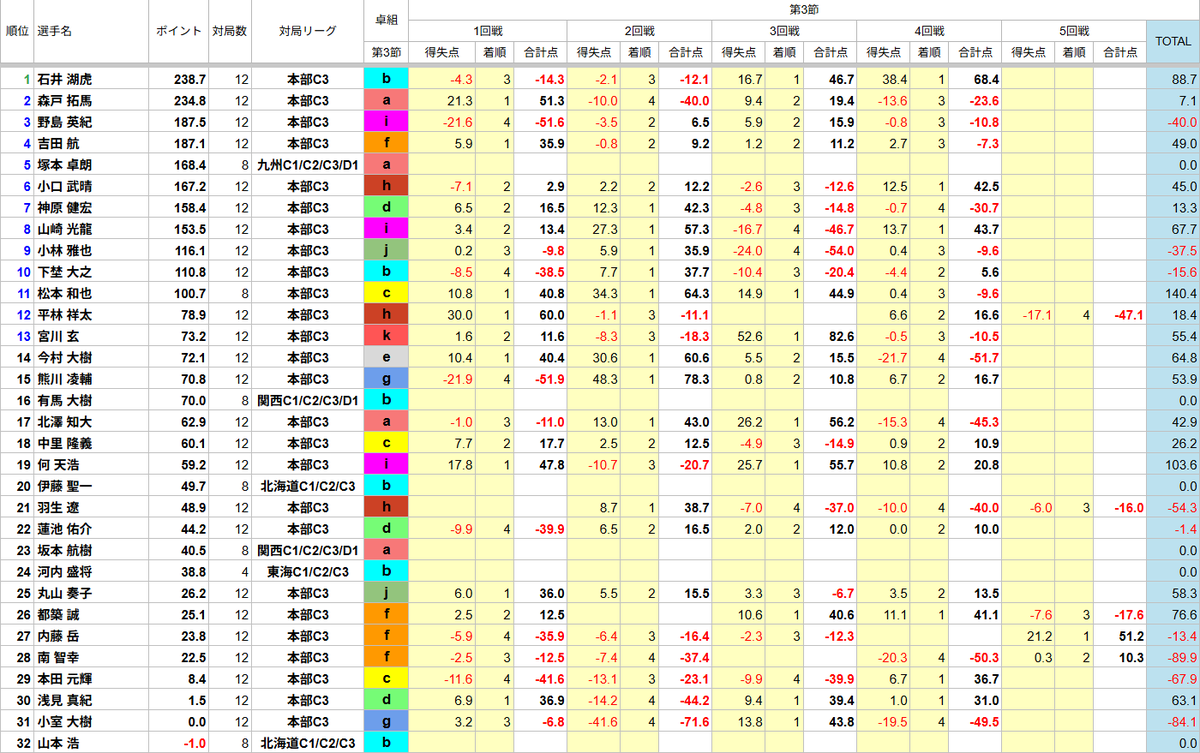Click the 5回戦 header cell
The width and height of the screenshot is (1200, 753).
(1073, 31)
